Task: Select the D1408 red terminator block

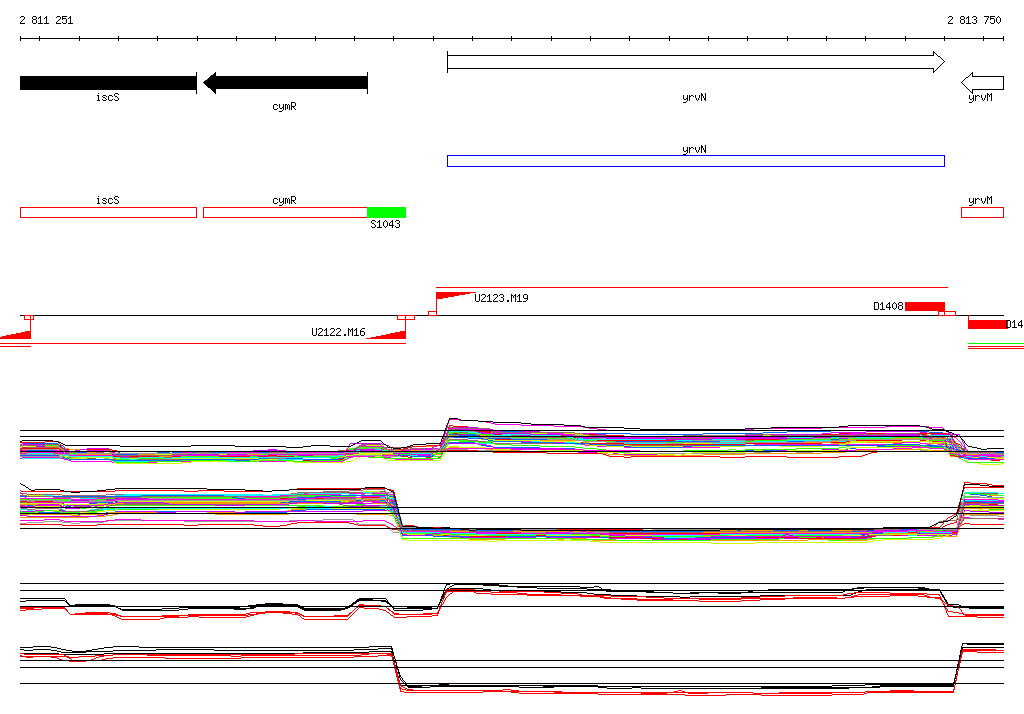Action: coord(925,306)
